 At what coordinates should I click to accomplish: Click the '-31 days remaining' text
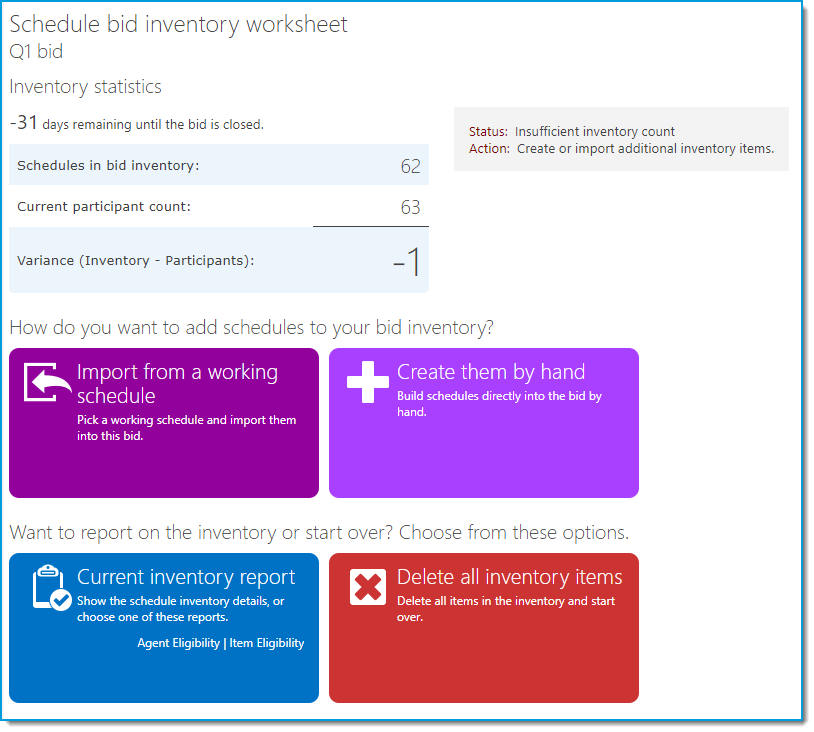click(x=137, y=124)
